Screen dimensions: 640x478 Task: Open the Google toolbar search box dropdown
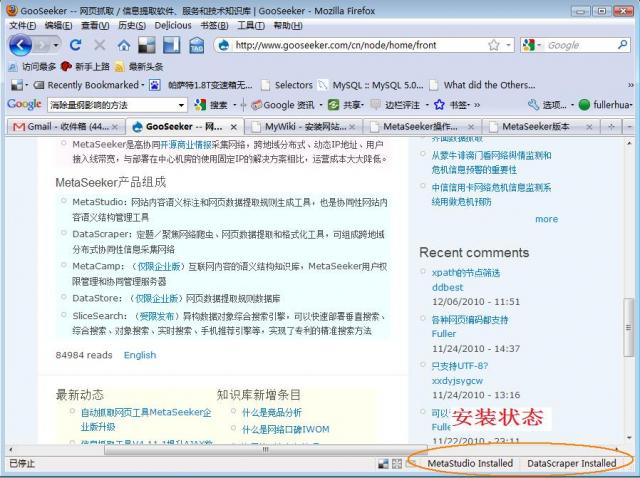point(181,105)
